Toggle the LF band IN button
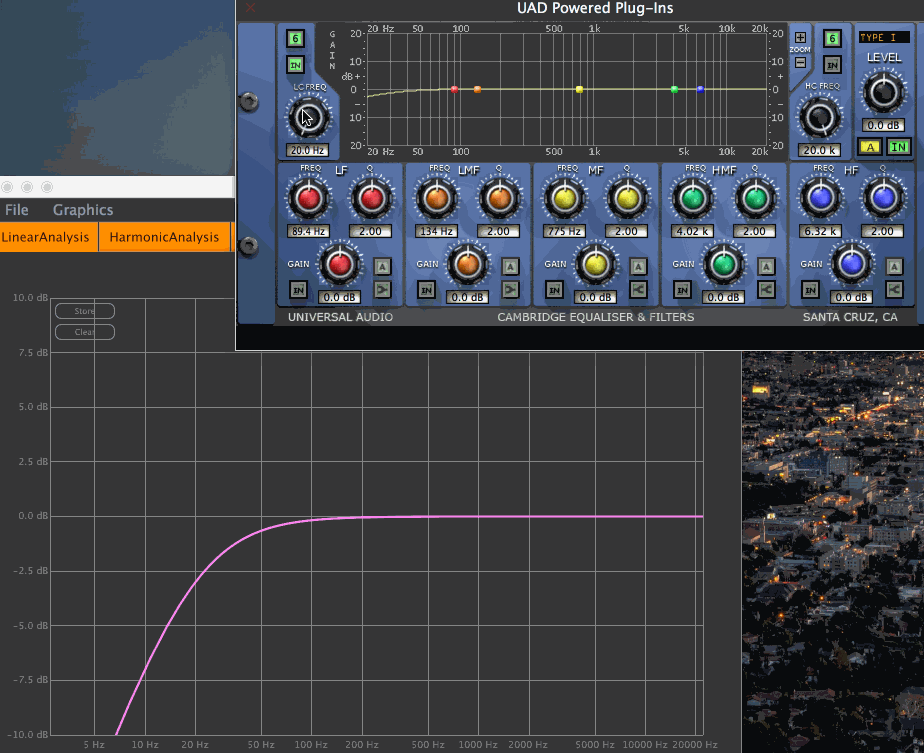The width and height of the screenshot is (924, 753). pyautogui.click(x=298, y=290)
